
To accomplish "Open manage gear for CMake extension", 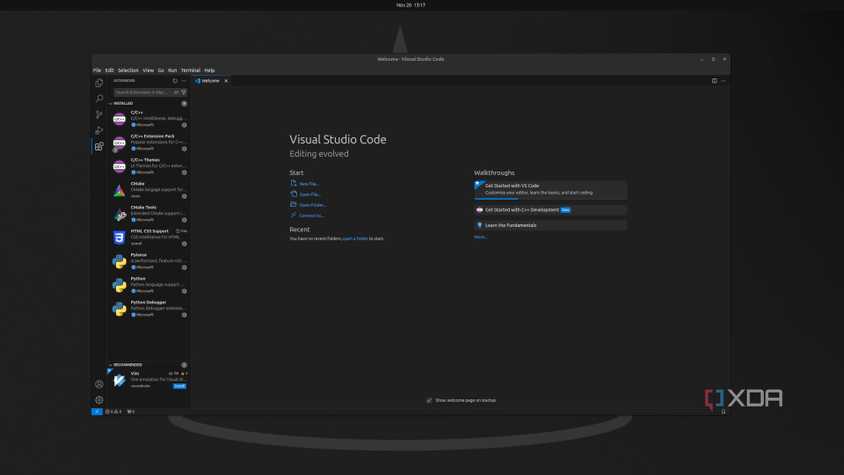I will 184,196.
